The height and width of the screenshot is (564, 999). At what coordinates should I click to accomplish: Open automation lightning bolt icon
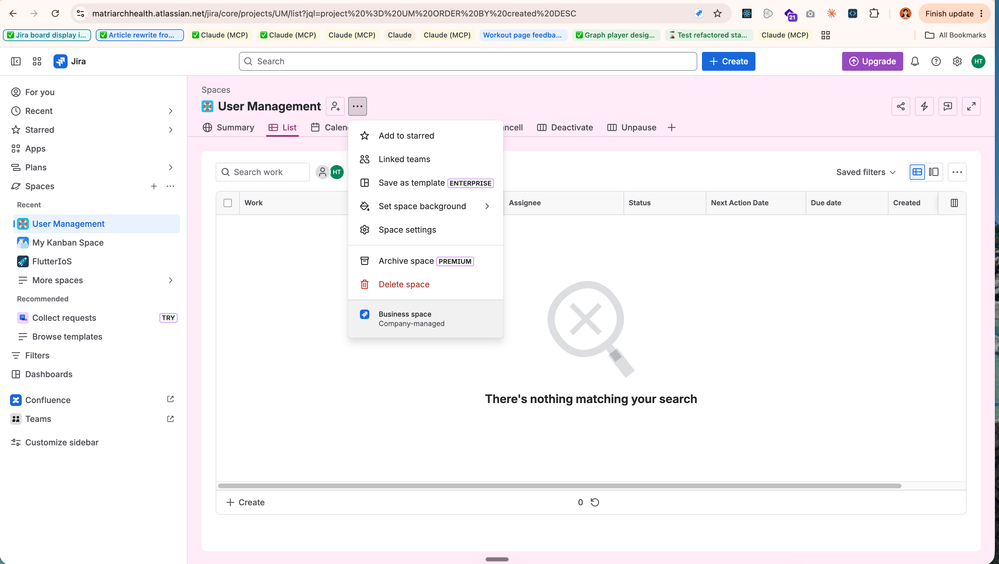(924, 106)
